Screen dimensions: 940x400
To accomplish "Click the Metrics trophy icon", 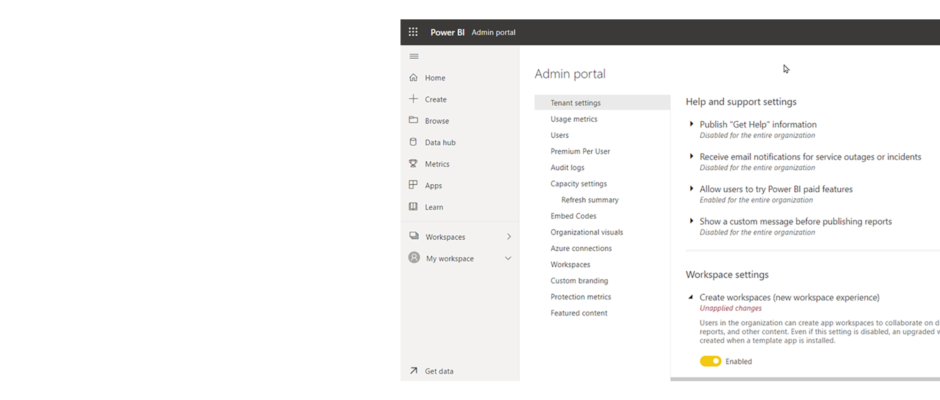I will click(413, 163).
